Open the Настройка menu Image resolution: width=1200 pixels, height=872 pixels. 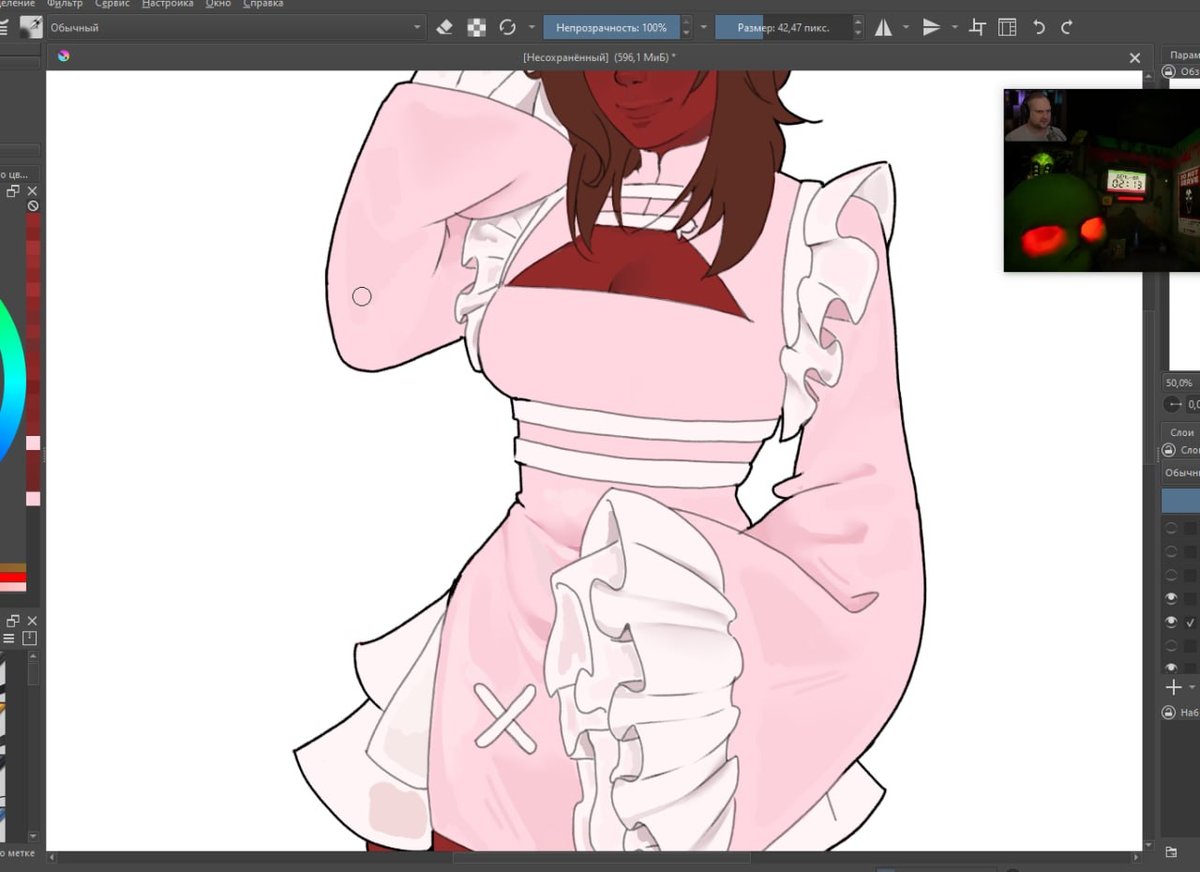pyautogui.click(x=167, y=4)
